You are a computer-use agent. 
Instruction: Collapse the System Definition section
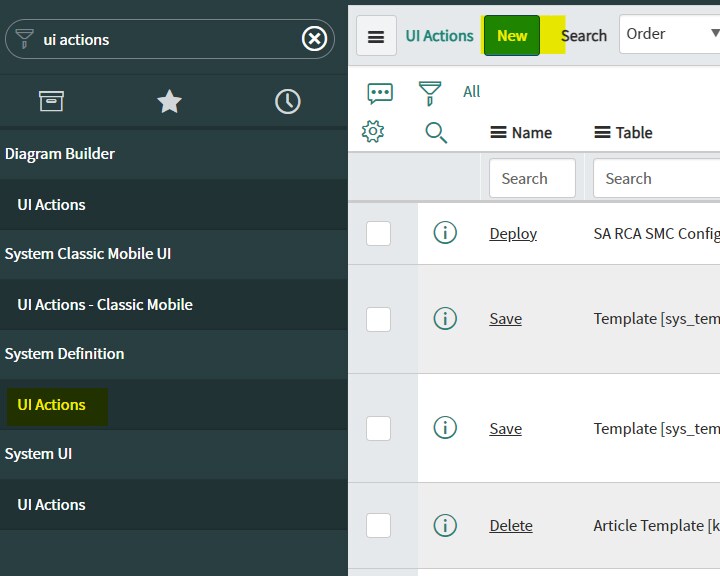coord(64,354)
